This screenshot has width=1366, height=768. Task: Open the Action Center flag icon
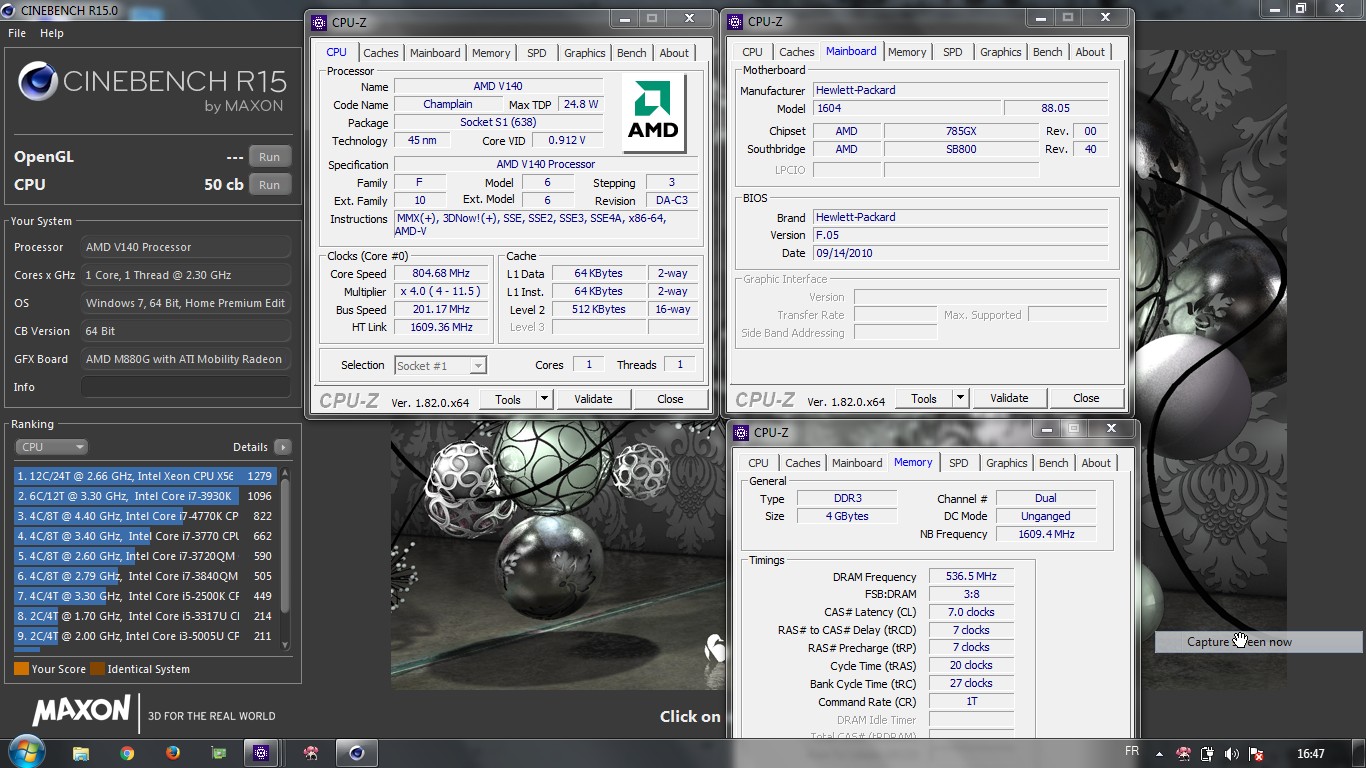point(1256,753)
